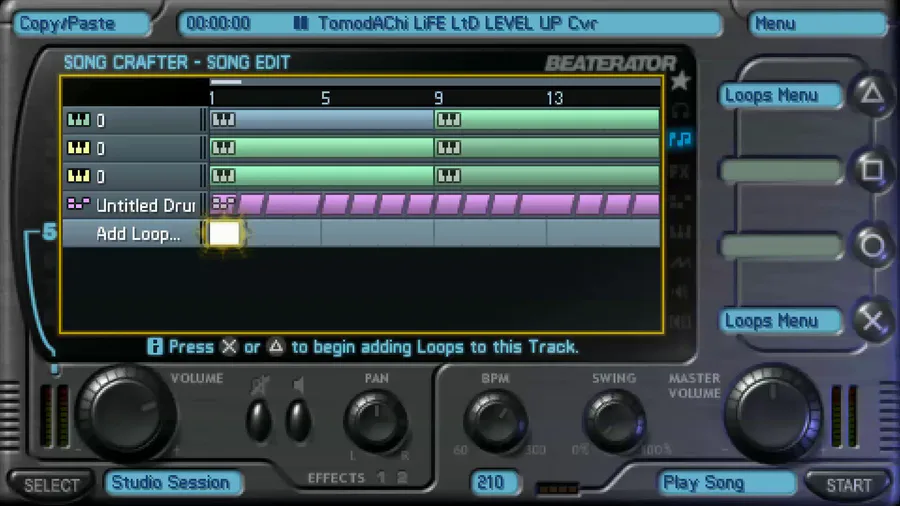Click the drum icon of Untitled Drum track
The height and width of the screenshot is (506, 900).
[79, 204]
